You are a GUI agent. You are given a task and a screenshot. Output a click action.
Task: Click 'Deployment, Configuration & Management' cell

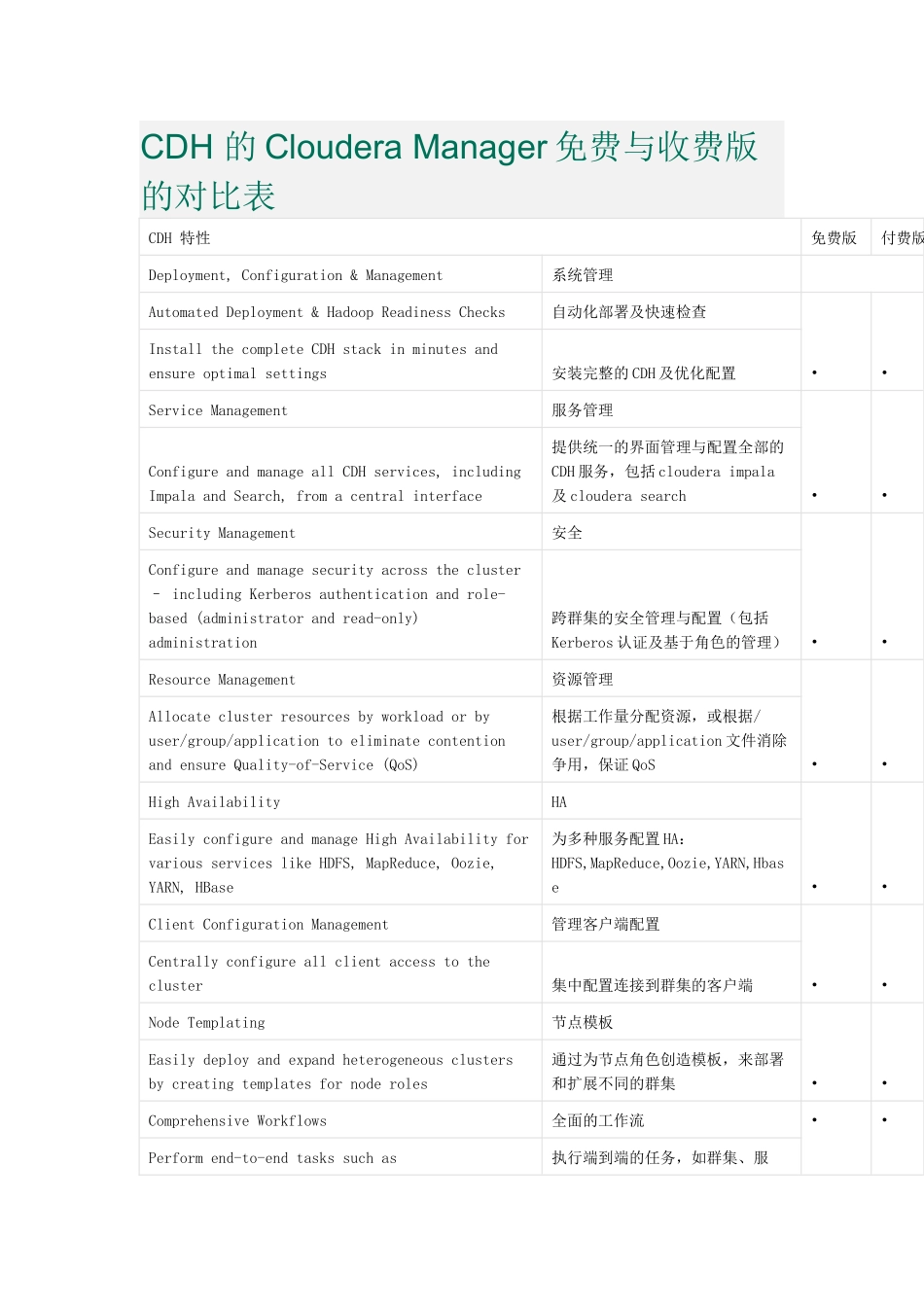[340, 275]
